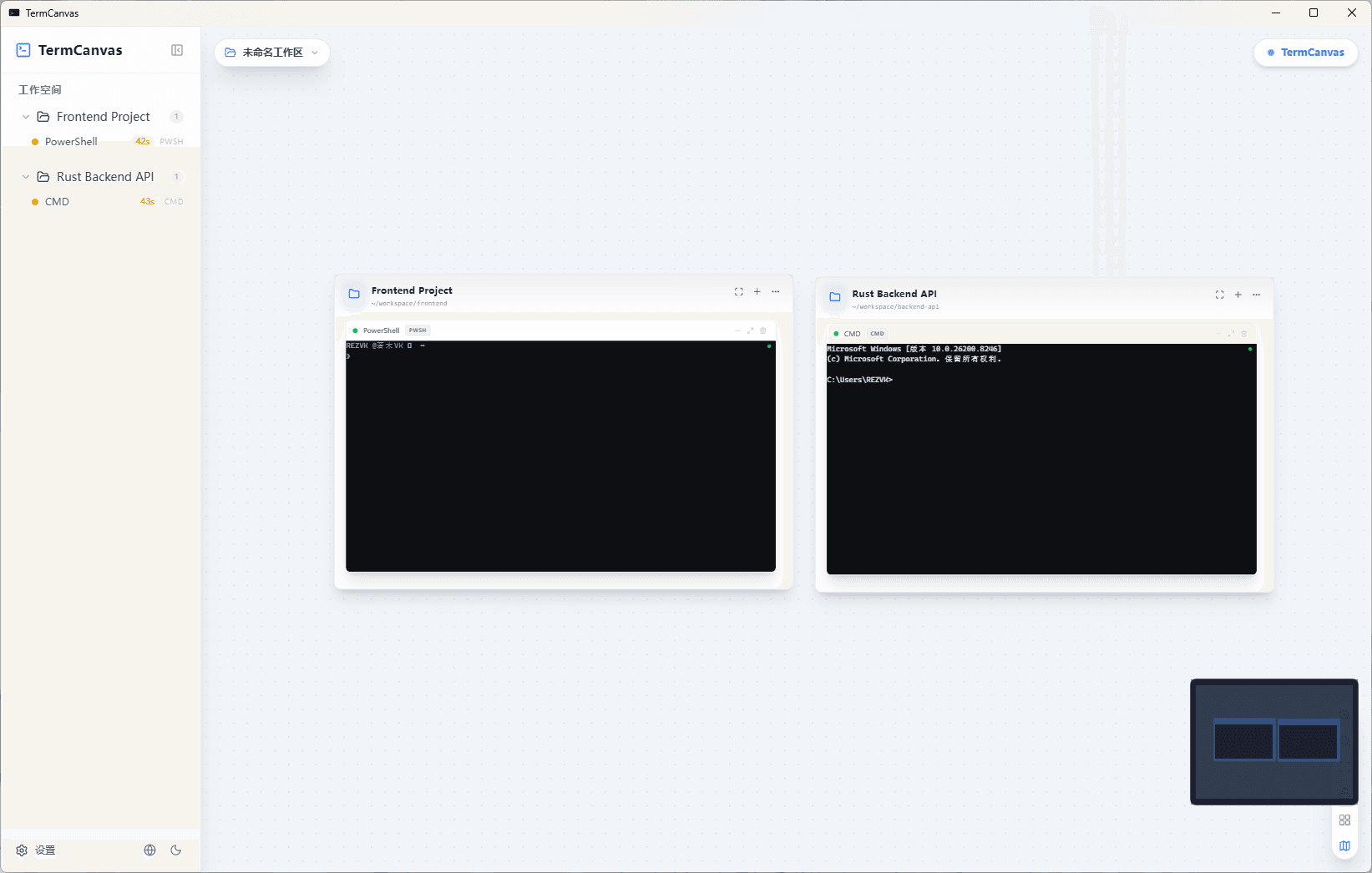Select the PowerShell session under Frontend Project
The height and width of the screenshot is (873, 1372).
pyautogui.click(x=70, y=141)
